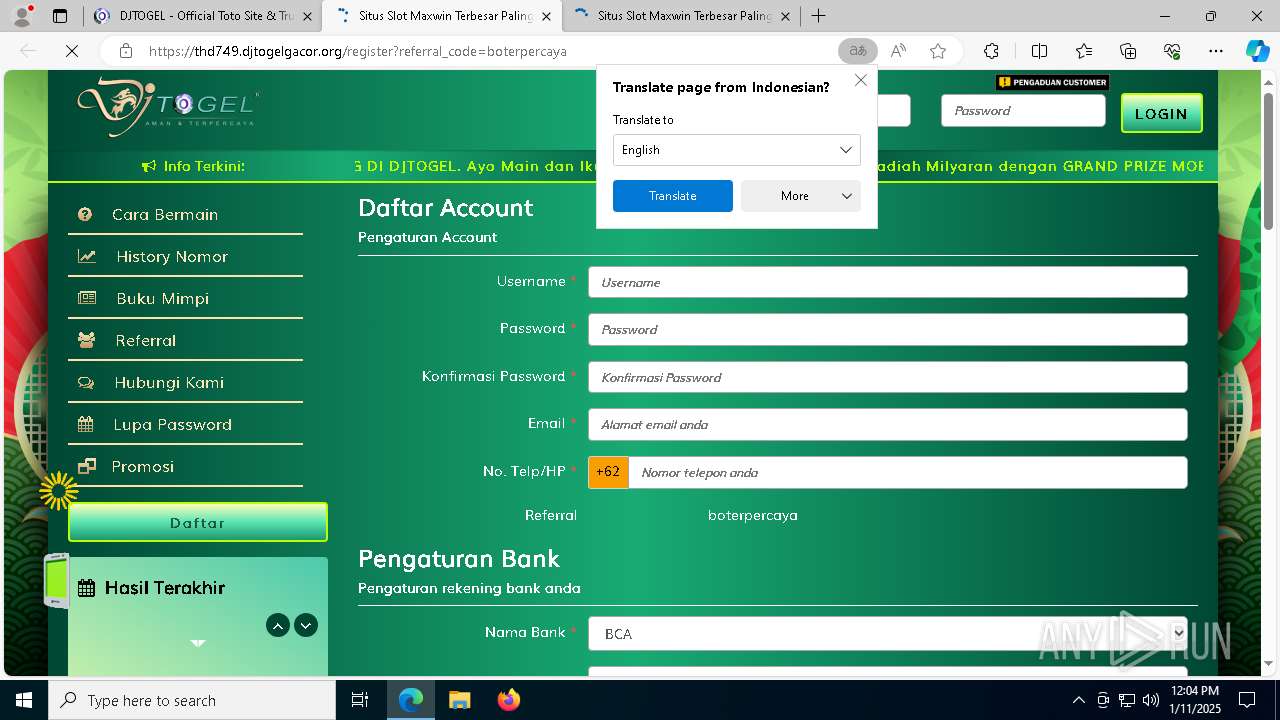Click the browser address bar URL

358,51
